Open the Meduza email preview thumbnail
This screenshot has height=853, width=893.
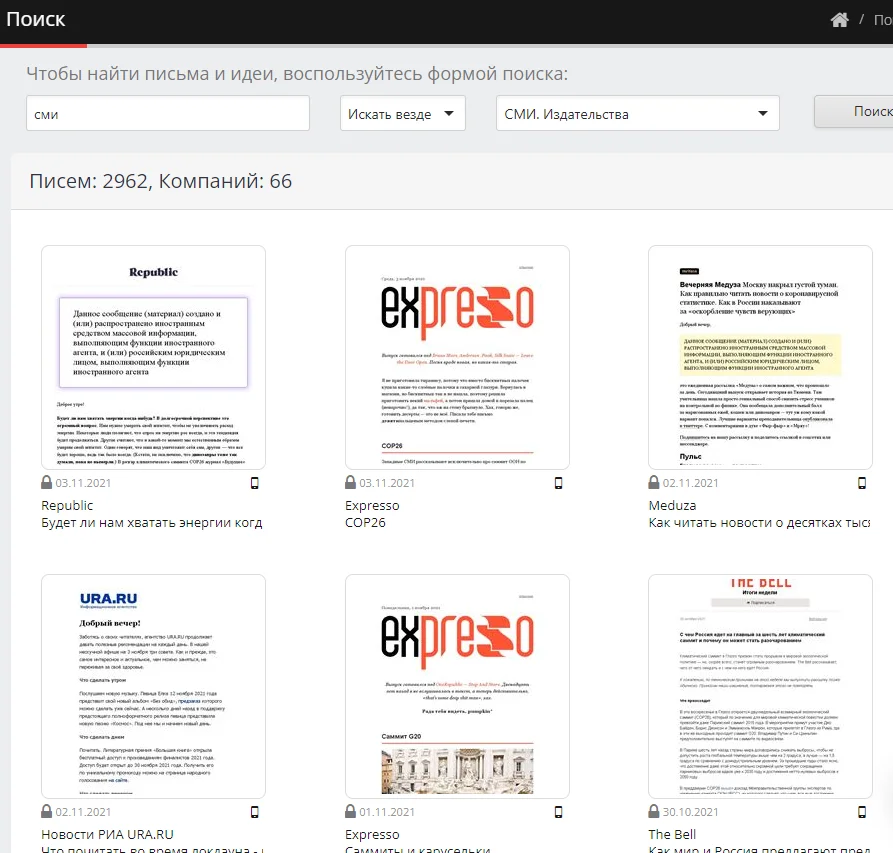click(x=760, y=357)
